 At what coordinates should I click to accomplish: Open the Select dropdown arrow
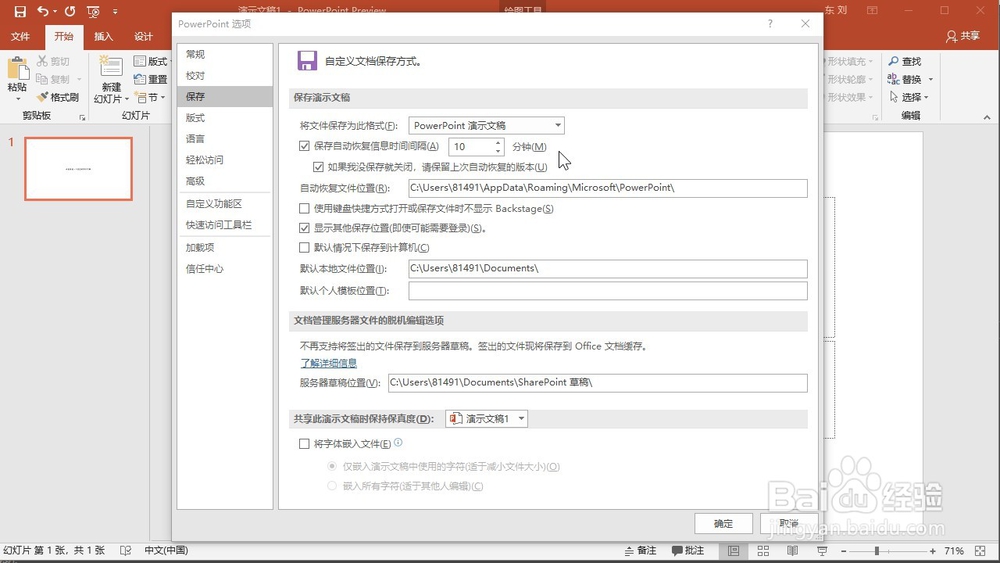click(x=926, y=98)
